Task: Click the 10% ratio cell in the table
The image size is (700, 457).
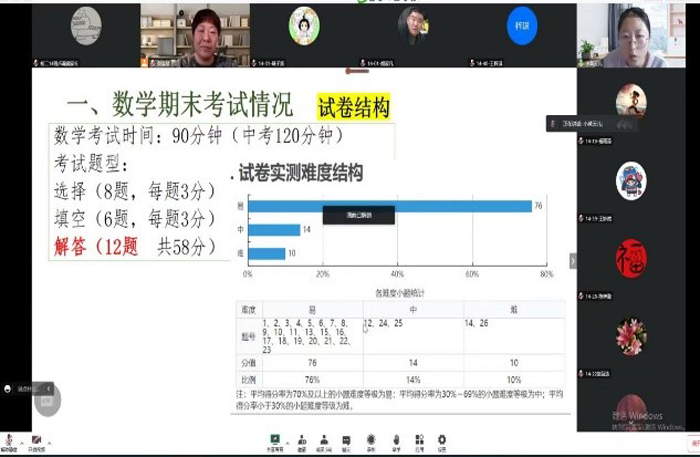Action: coord(514,380)
